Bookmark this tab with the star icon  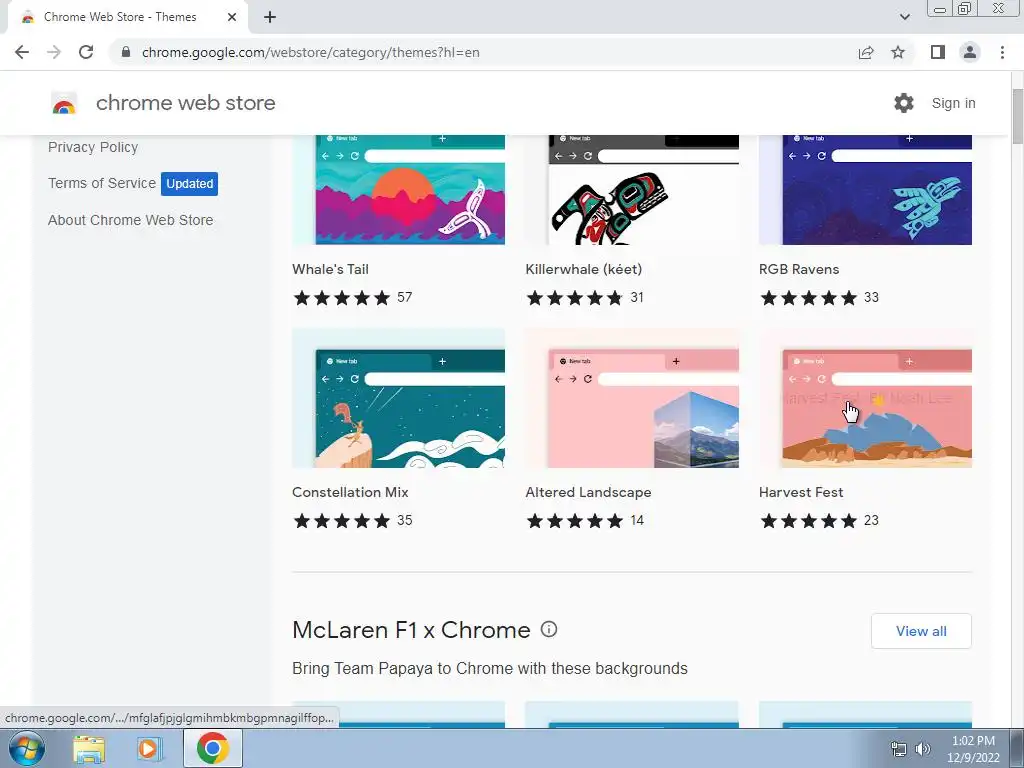pos(898,52)
